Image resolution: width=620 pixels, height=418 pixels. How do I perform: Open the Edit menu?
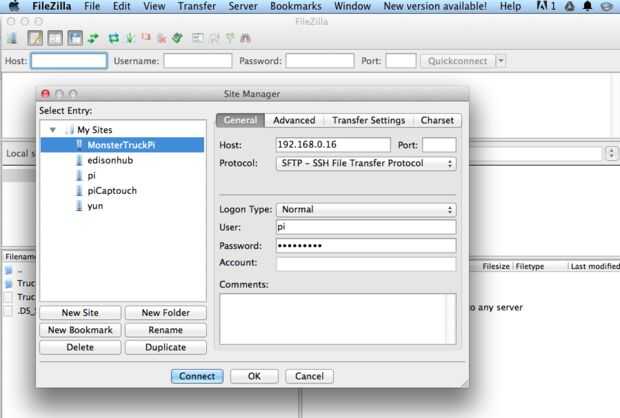(121, 6)
